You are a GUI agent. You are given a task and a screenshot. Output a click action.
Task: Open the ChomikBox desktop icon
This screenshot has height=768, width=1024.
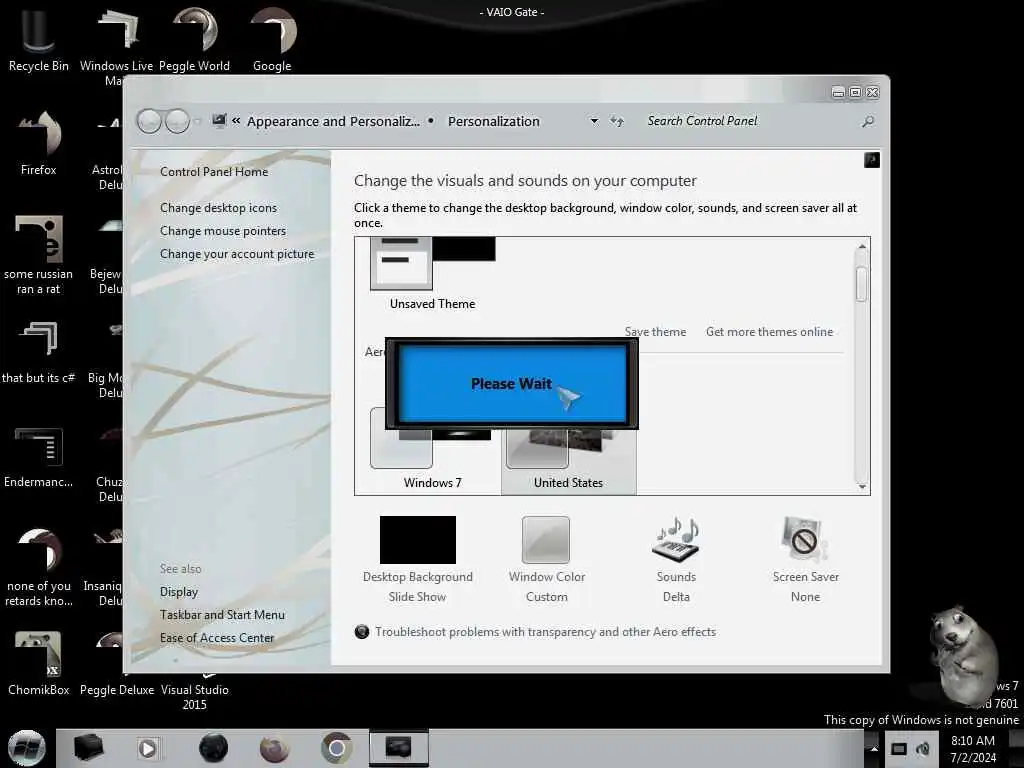click(x=38, y=664)
